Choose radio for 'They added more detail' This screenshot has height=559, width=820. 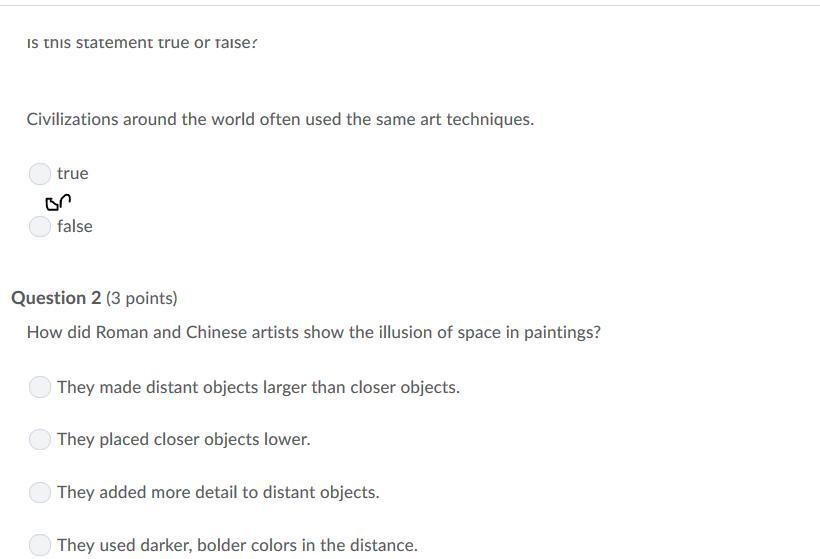[40, 492]
